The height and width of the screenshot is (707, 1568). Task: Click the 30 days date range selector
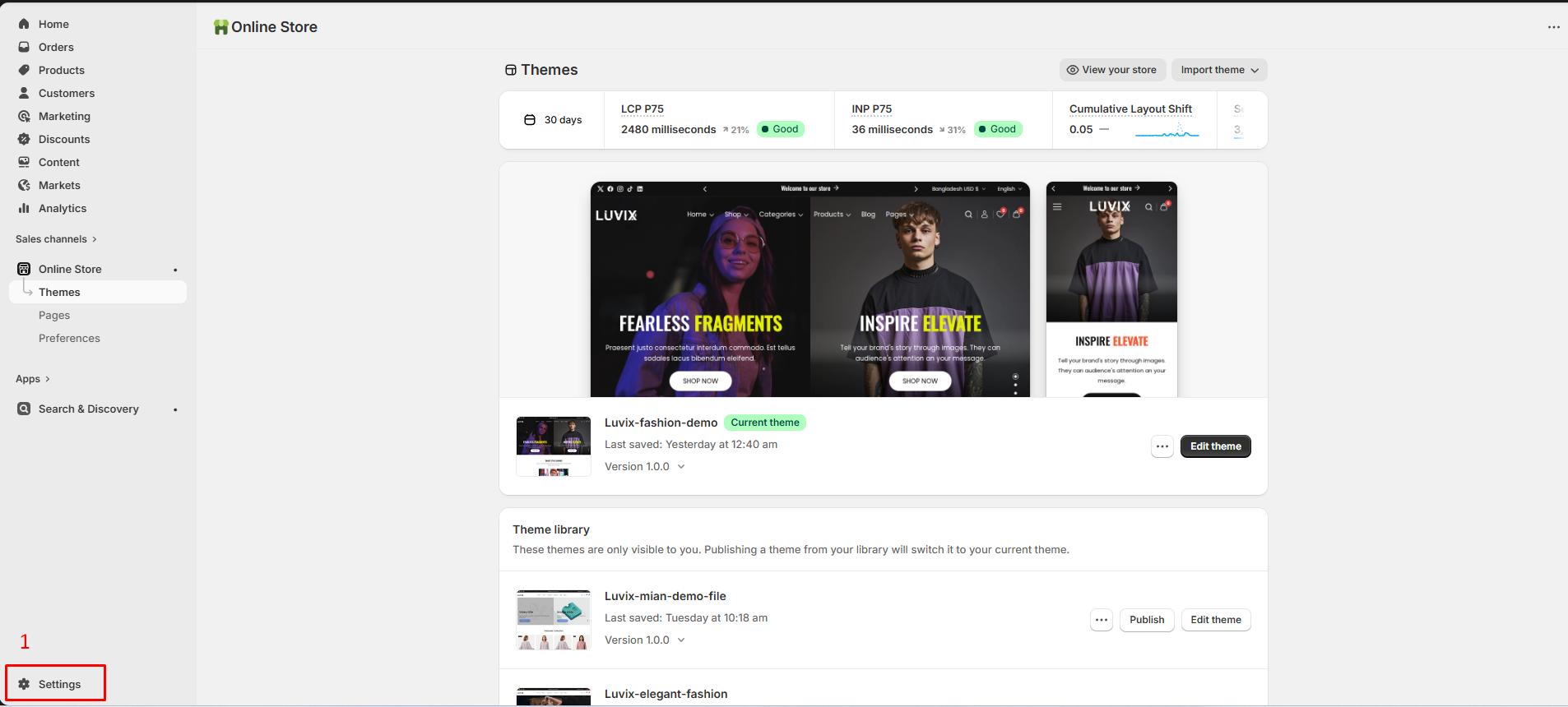tap(553, 120)
